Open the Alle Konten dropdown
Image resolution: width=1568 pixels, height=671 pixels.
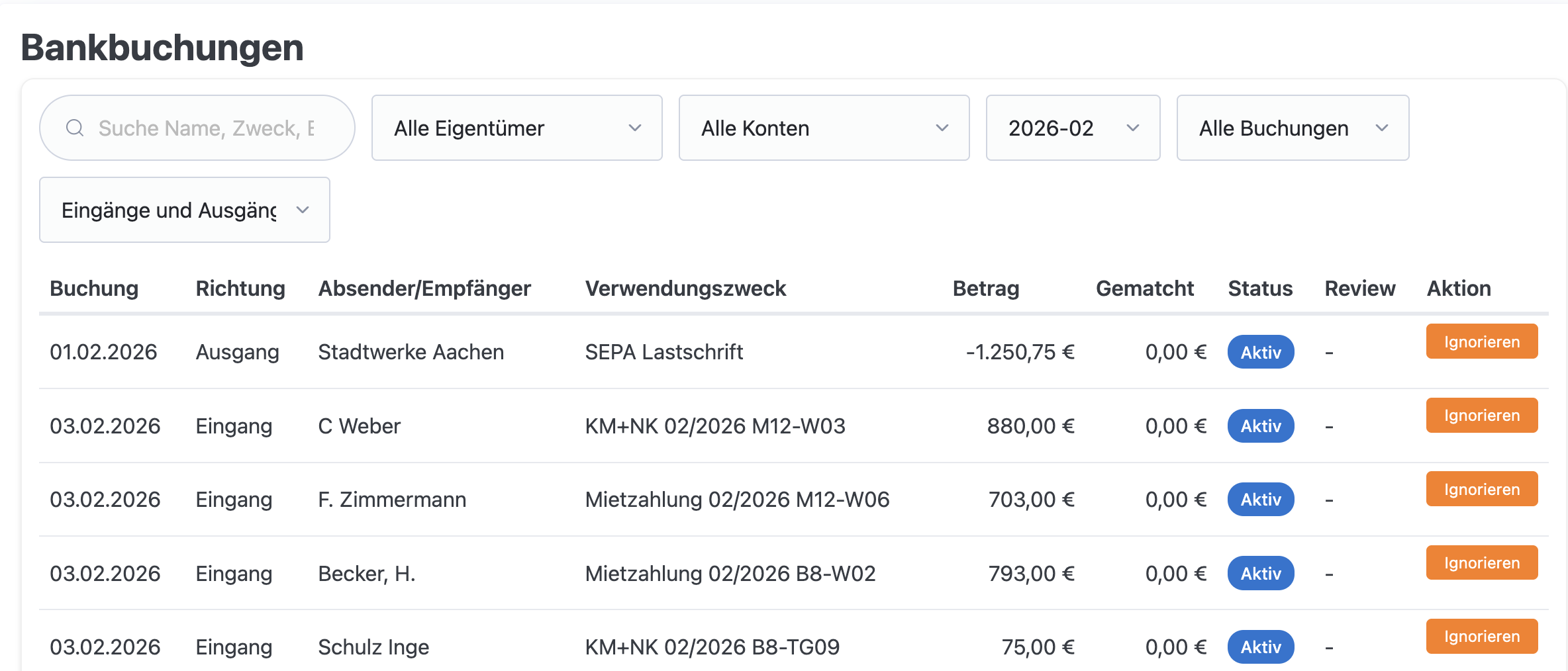point(823,128)
